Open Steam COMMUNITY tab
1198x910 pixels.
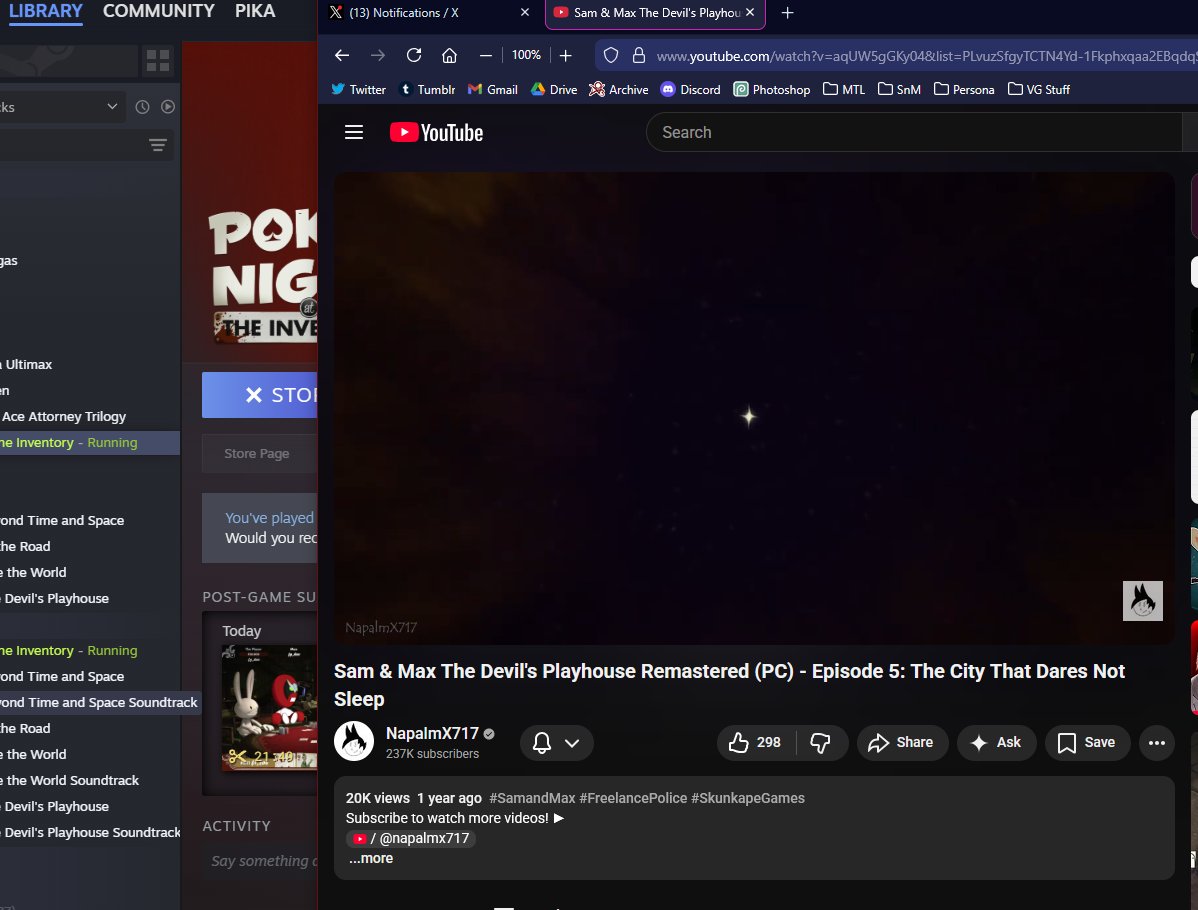pyautogui.click(x=159, y=11)
